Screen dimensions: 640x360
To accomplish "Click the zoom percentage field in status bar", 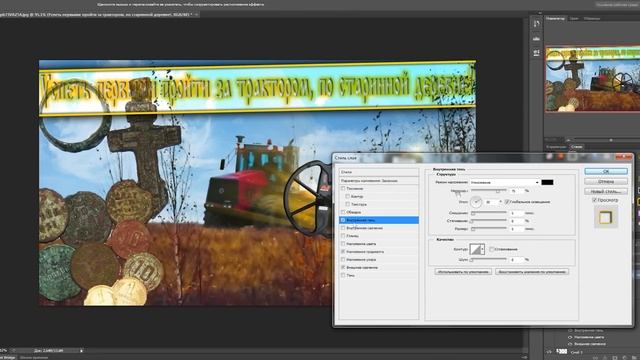I will pos(4,351).
